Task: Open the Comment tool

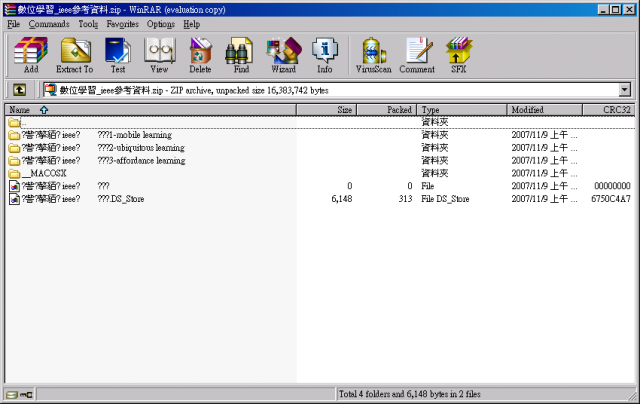Action: tap(417, 55)
